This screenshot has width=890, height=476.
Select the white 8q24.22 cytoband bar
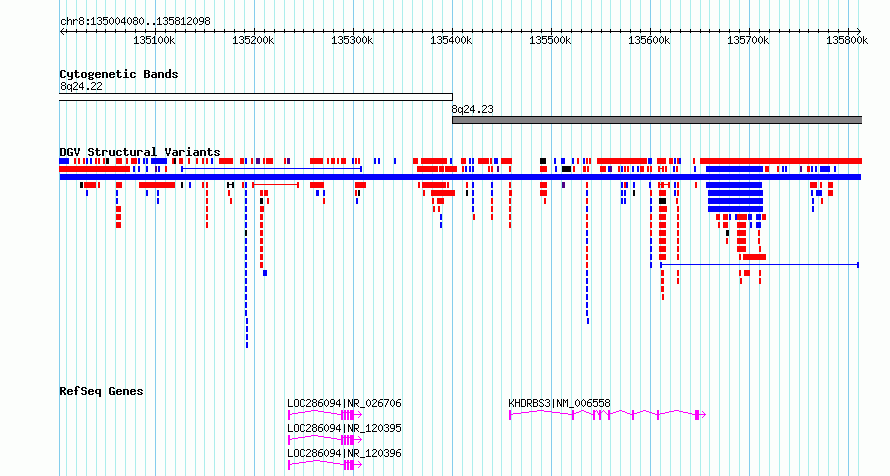[256, 97]
